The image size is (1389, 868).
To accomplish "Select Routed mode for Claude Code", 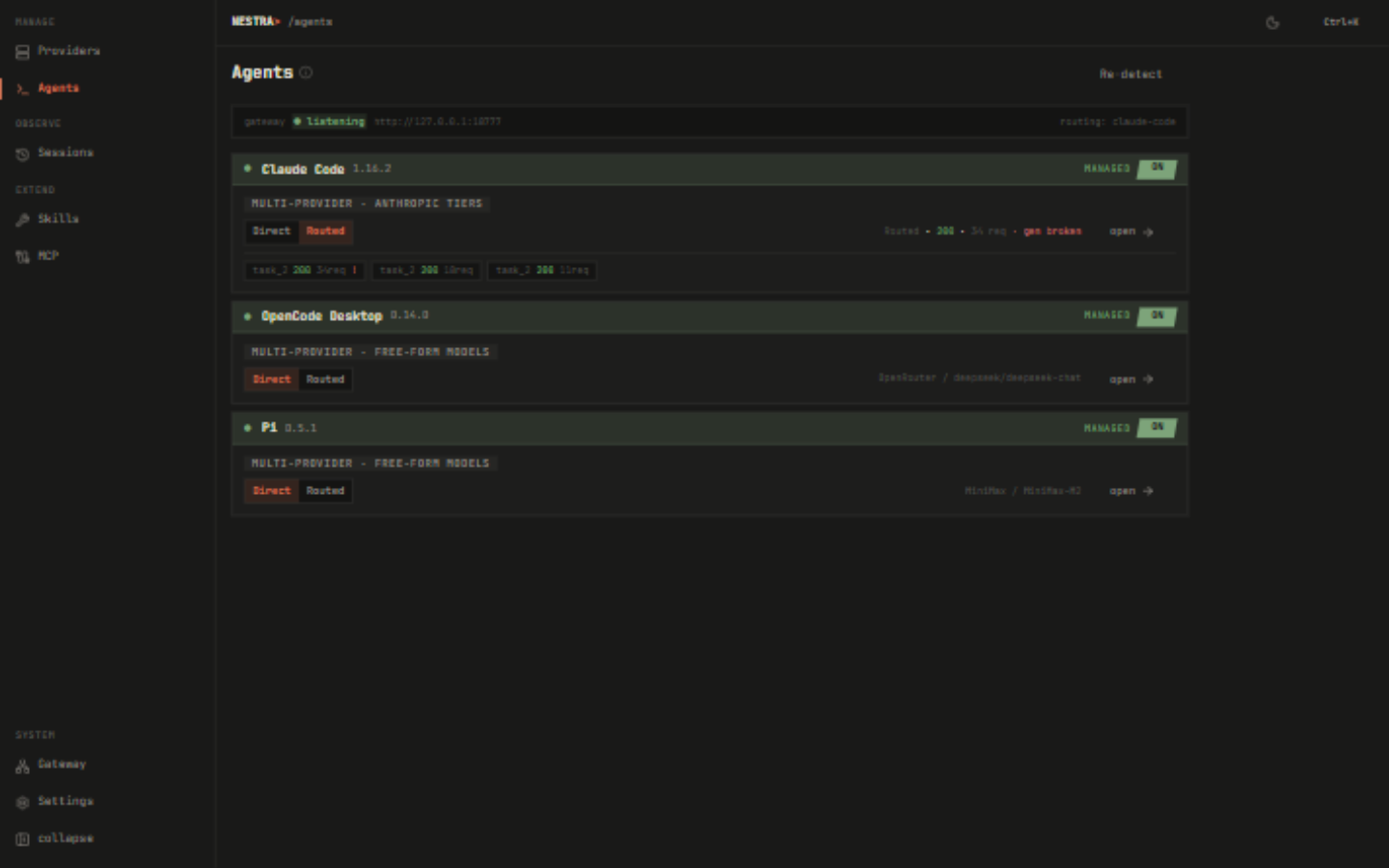I will 325,231.
